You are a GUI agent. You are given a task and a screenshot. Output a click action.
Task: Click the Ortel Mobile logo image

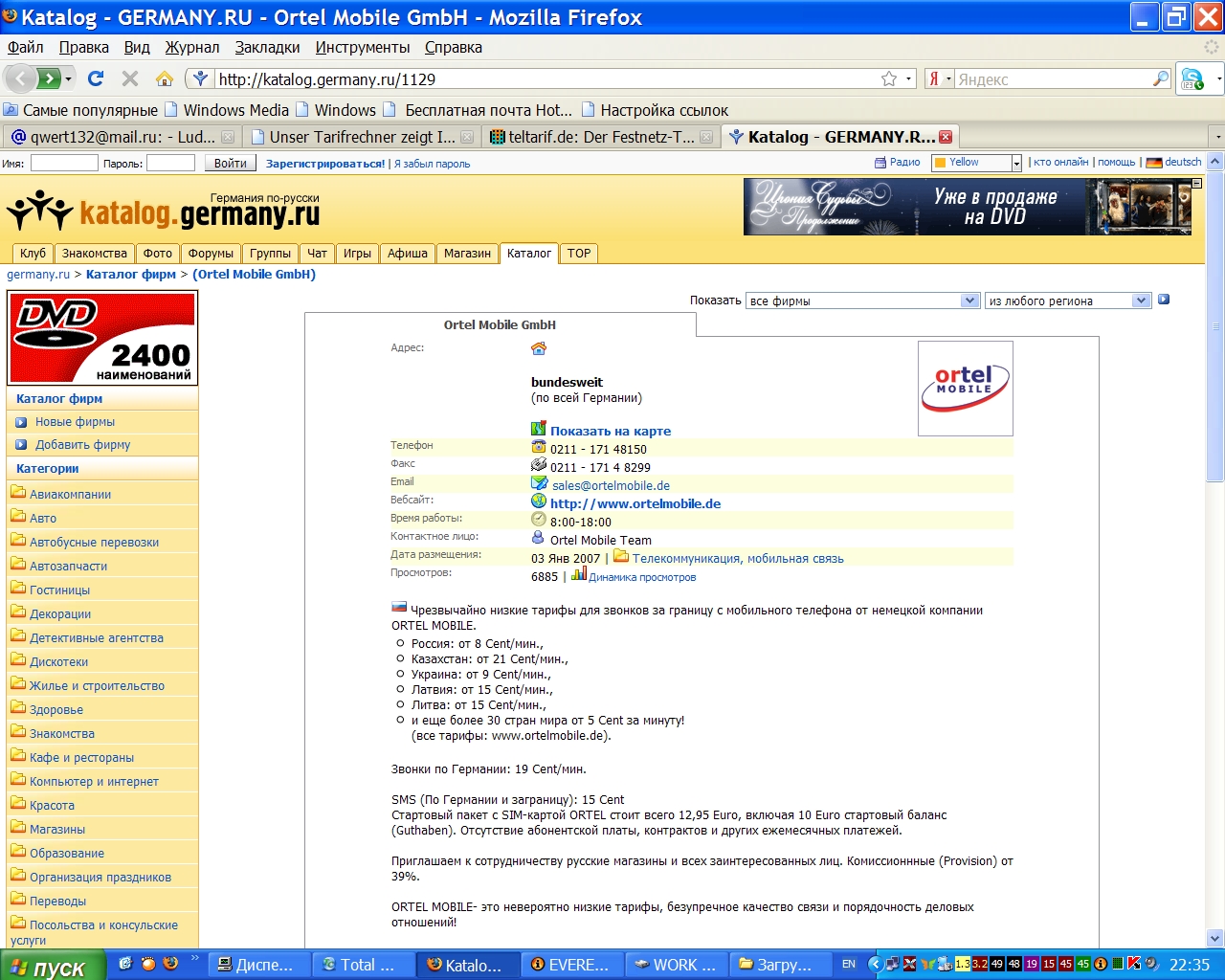pyautogui.click(x=965, y=388)
